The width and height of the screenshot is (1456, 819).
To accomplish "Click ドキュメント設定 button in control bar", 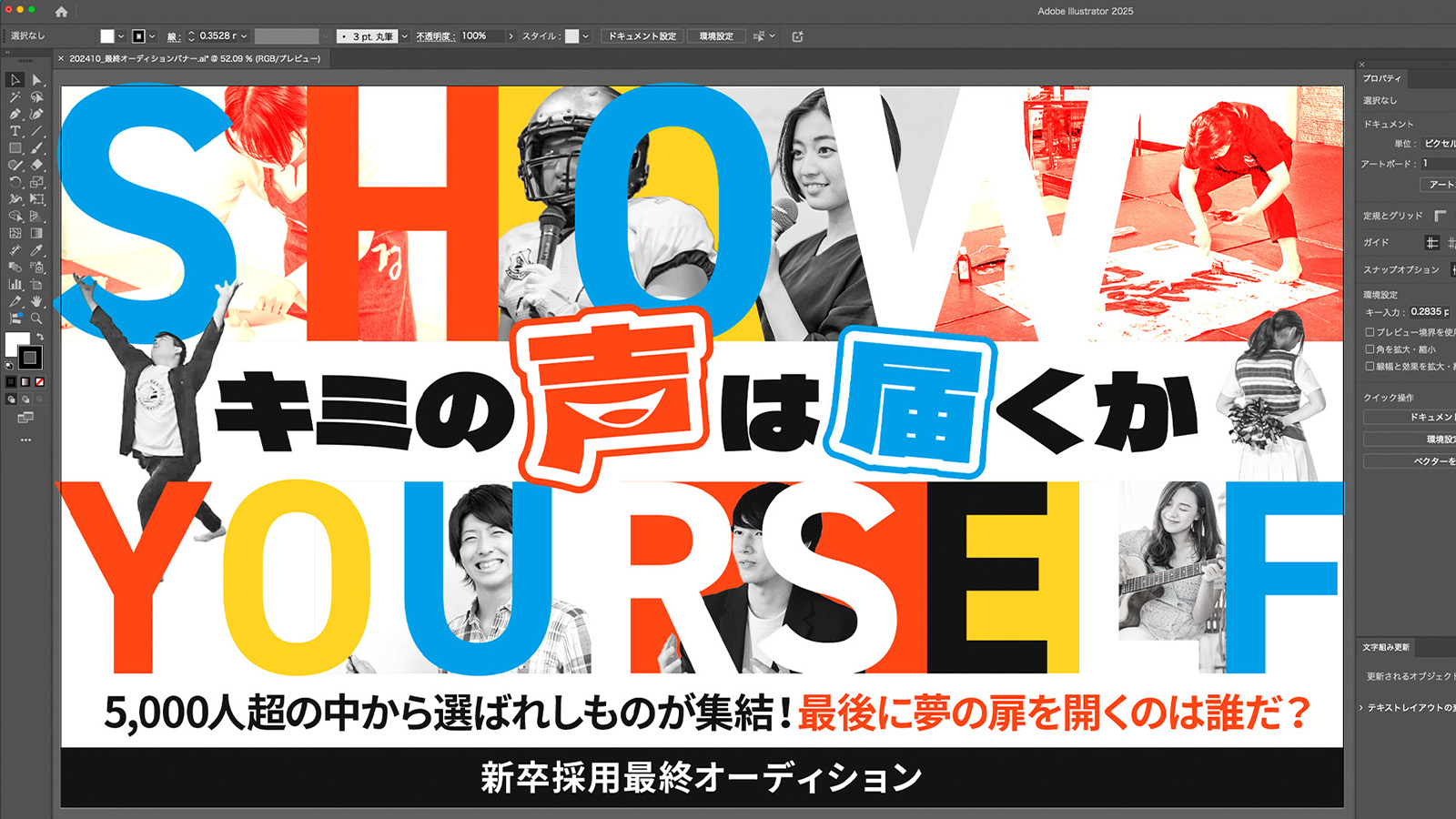I will pos(642,36).
